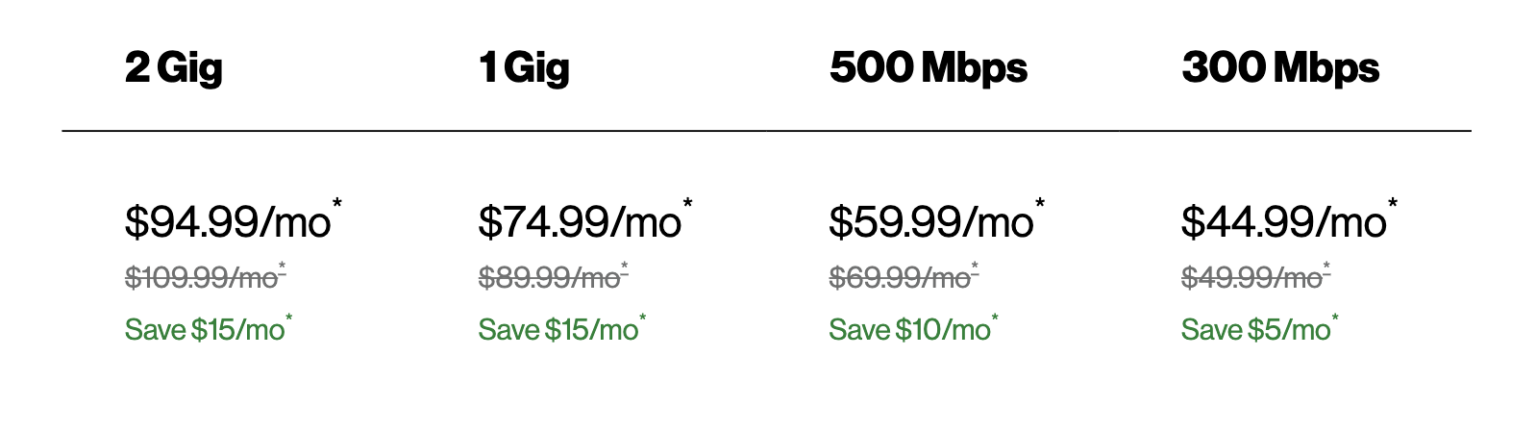Click the green Save $5/mo text

pyautogui.click(x=1255, y=329)
